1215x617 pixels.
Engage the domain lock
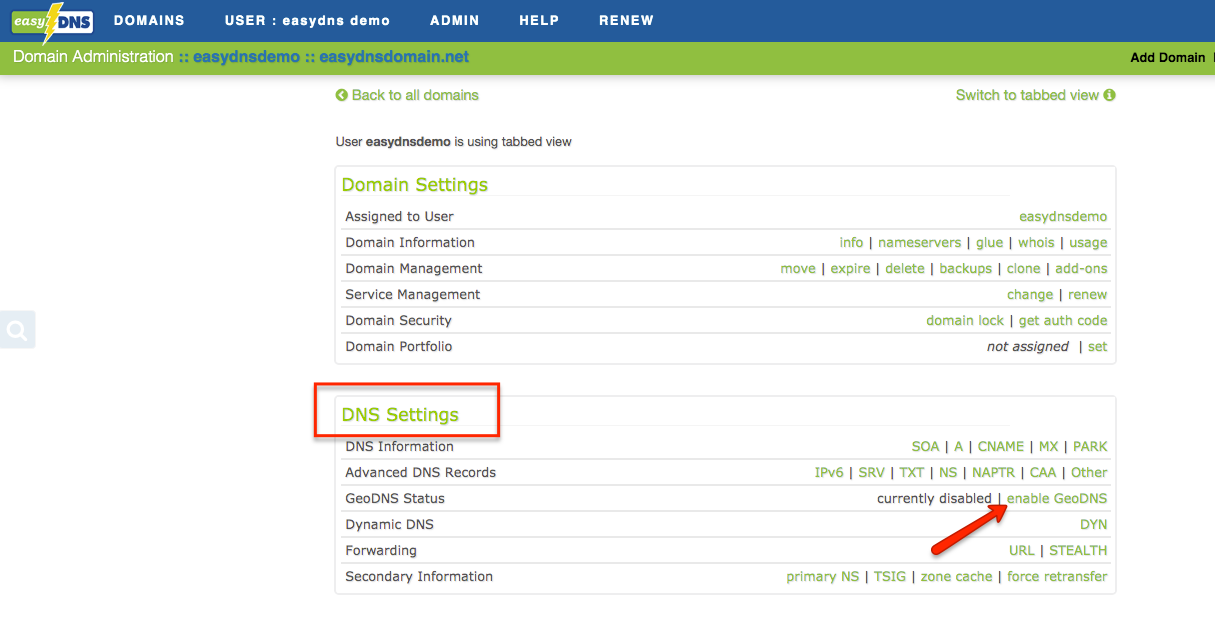pos(965,320)
